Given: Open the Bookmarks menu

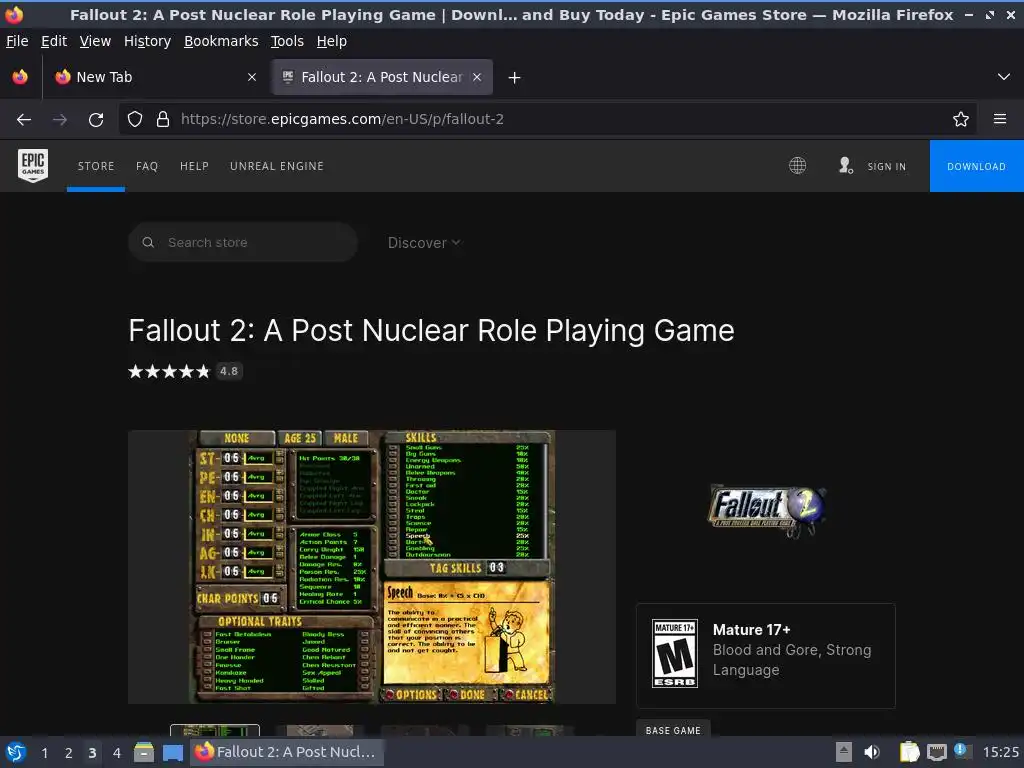Looking at the screenshot, I should (x=221, y=41).
